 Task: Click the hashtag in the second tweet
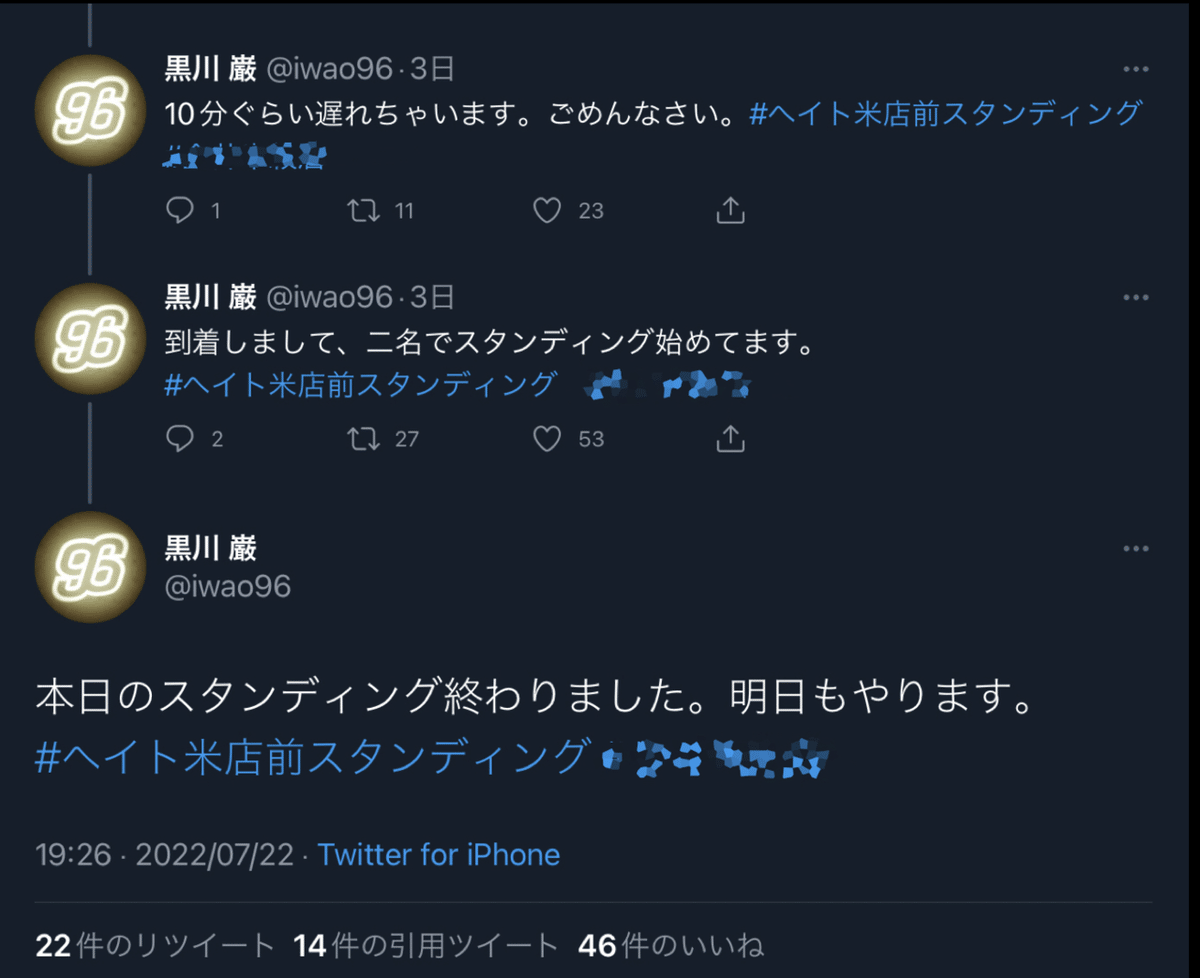(x=360, y=384)
